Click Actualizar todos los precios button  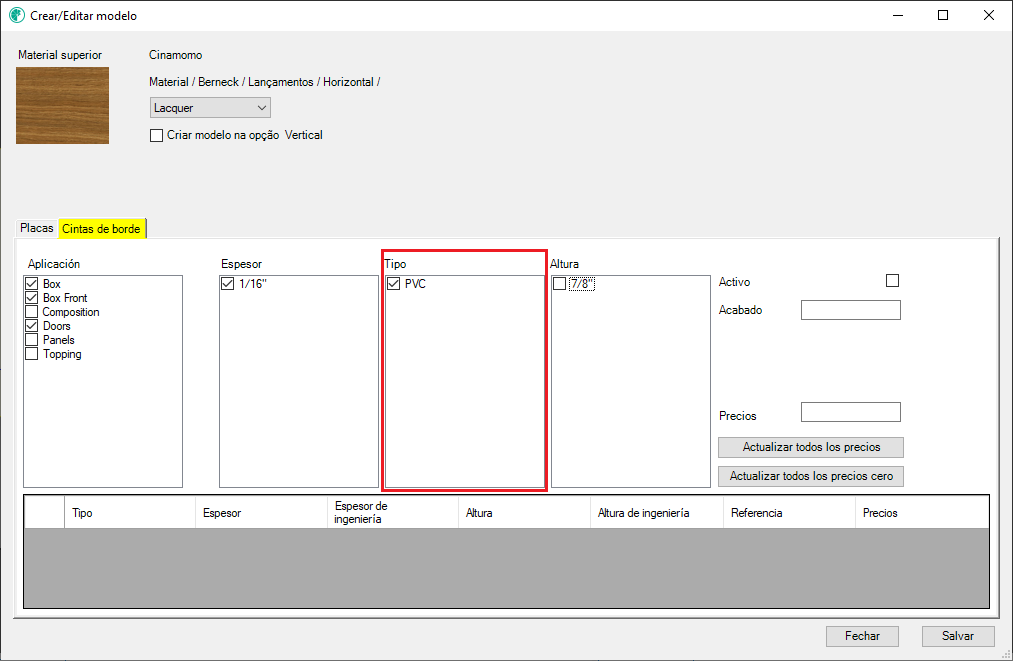pyautogui.click(x=811, y=447)
